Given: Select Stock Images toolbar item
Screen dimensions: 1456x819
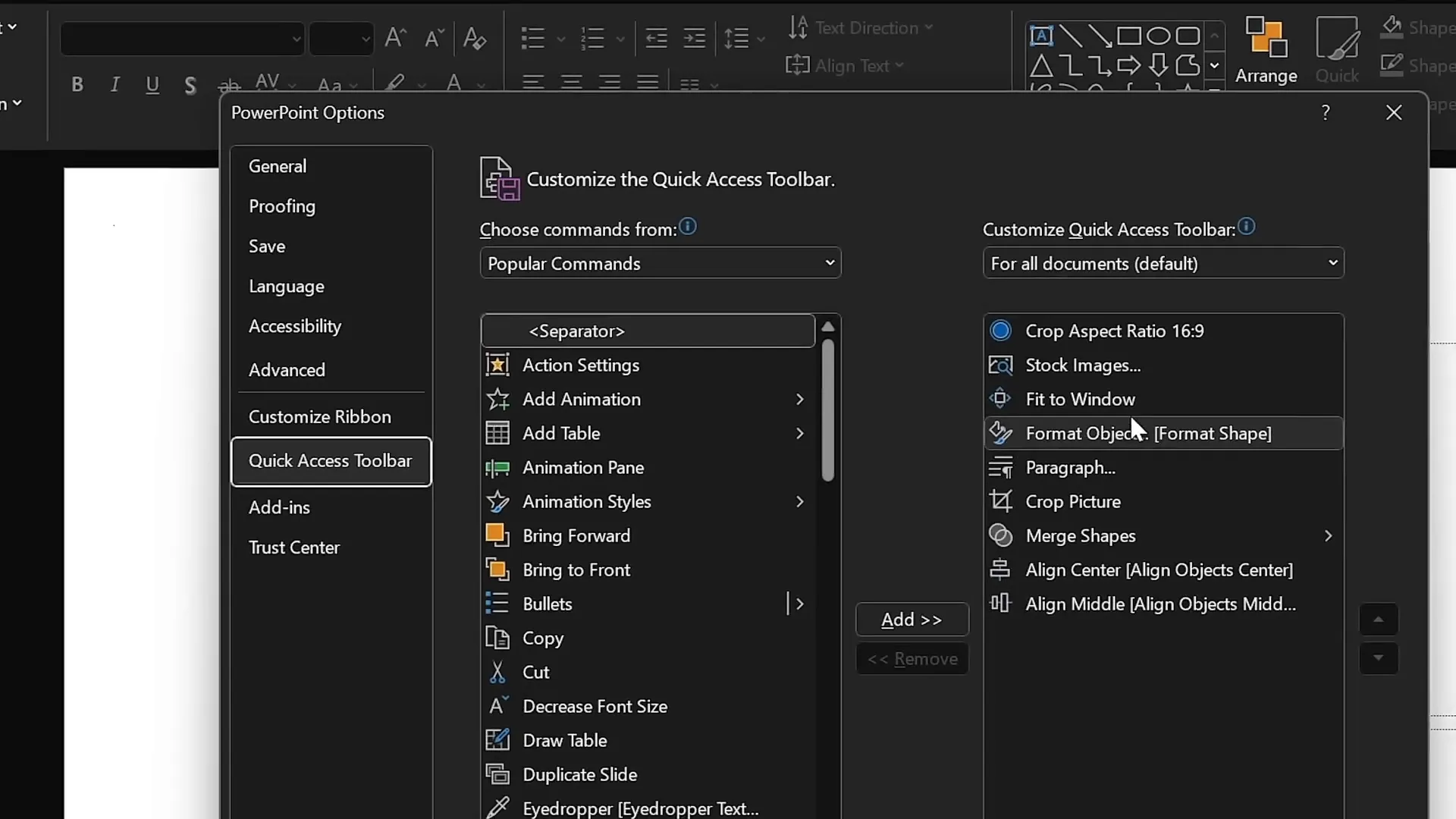Looking at the screenshot, I should coord(1163,365).
